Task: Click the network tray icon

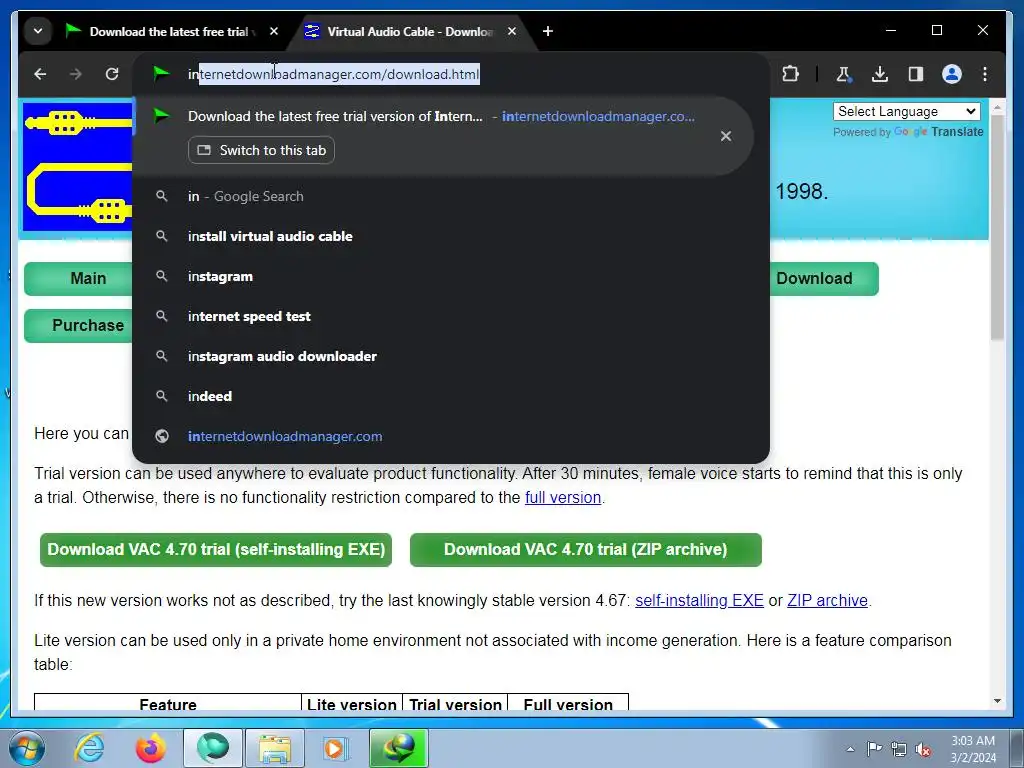Action: coord(899,749)
